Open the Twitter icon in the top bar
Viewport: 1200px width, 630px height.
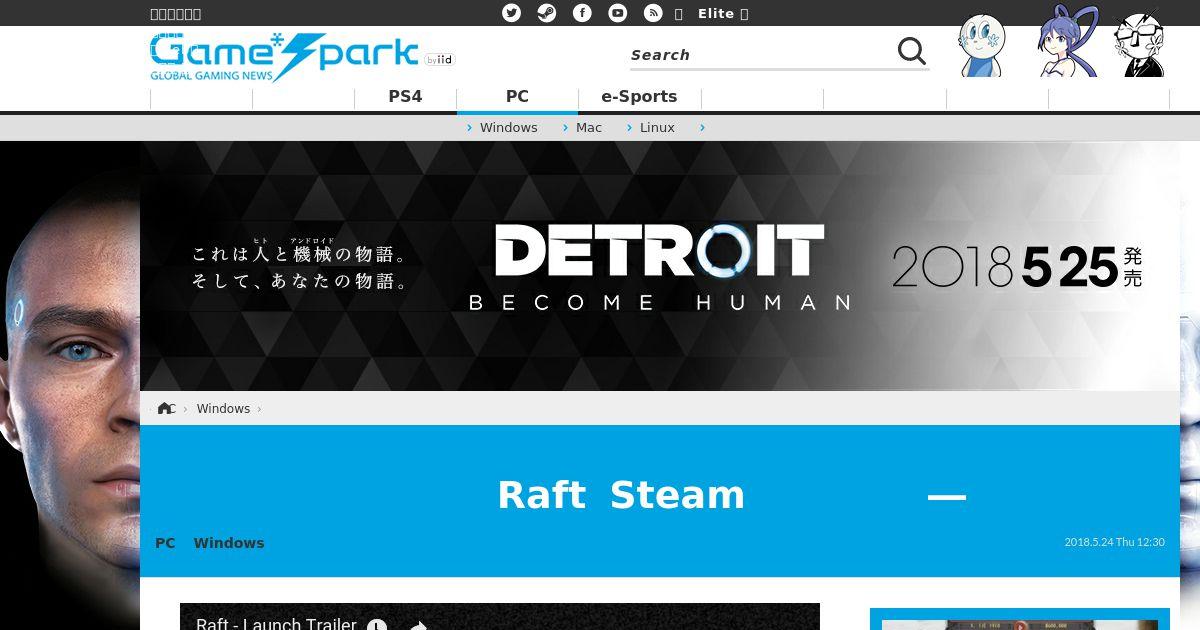[511, 13]
